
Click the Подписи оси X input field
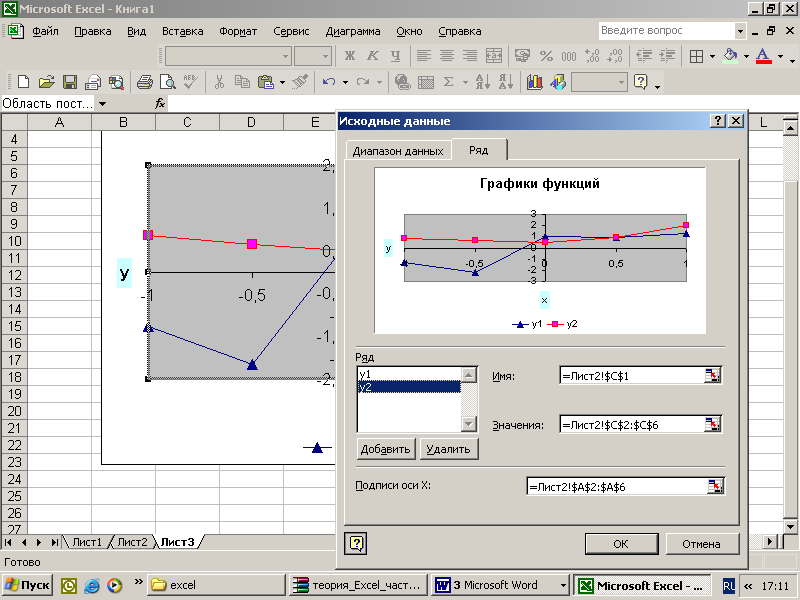click(x=617, y=486)
